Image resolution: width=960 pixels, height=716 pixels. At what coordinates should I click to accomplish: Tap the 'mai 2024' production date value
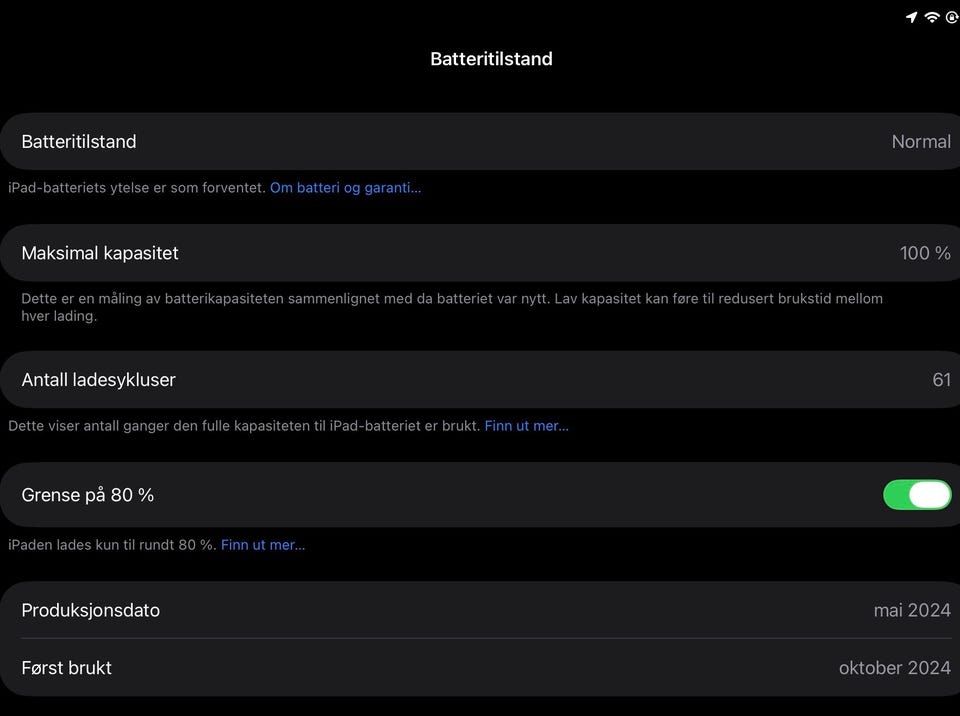click(x=911, y=610)
